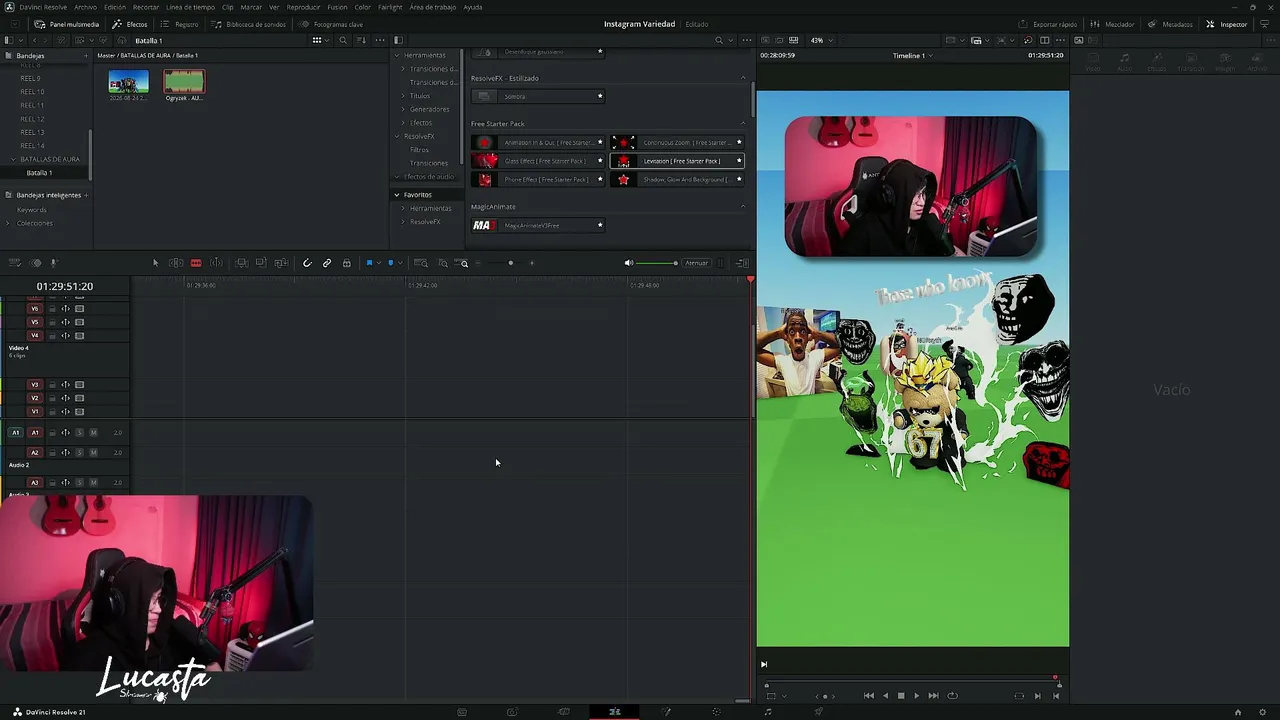
Task: Collapse the BATALLAS DE AURA bin
Action: 14,159
